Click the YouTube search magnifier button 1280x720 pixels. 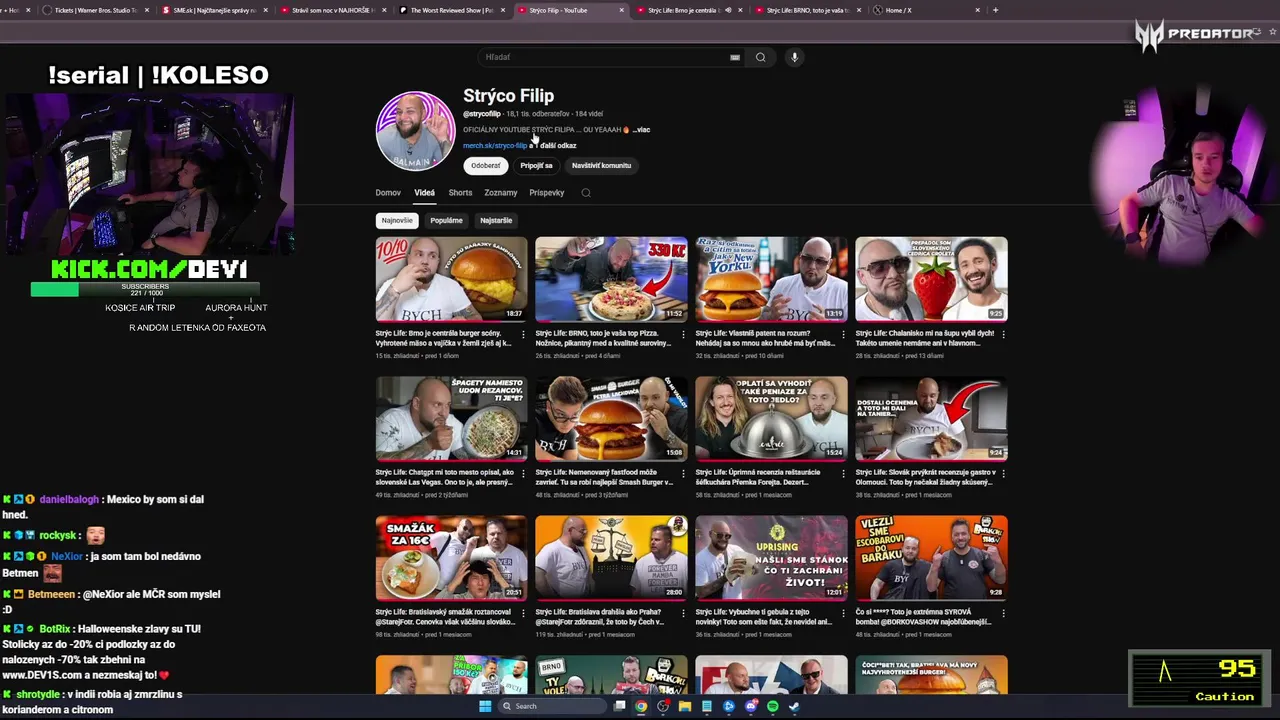[761, 57]
